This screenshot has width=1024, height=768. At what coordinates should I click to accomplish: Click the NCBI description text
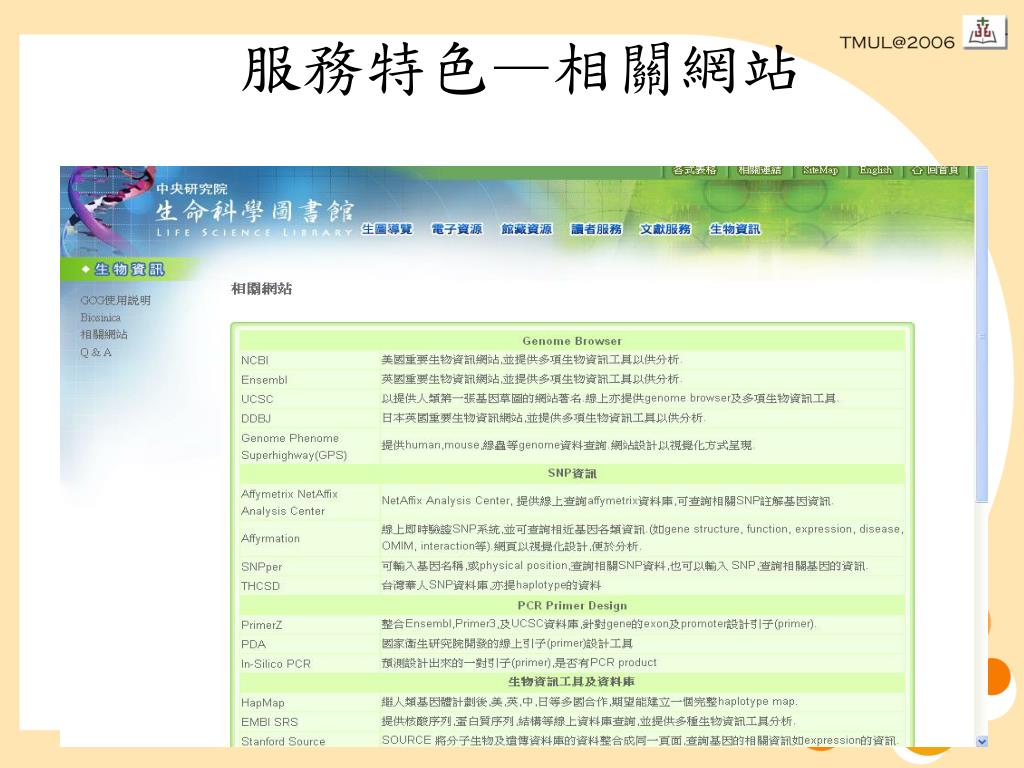click(x=532, y=360)
